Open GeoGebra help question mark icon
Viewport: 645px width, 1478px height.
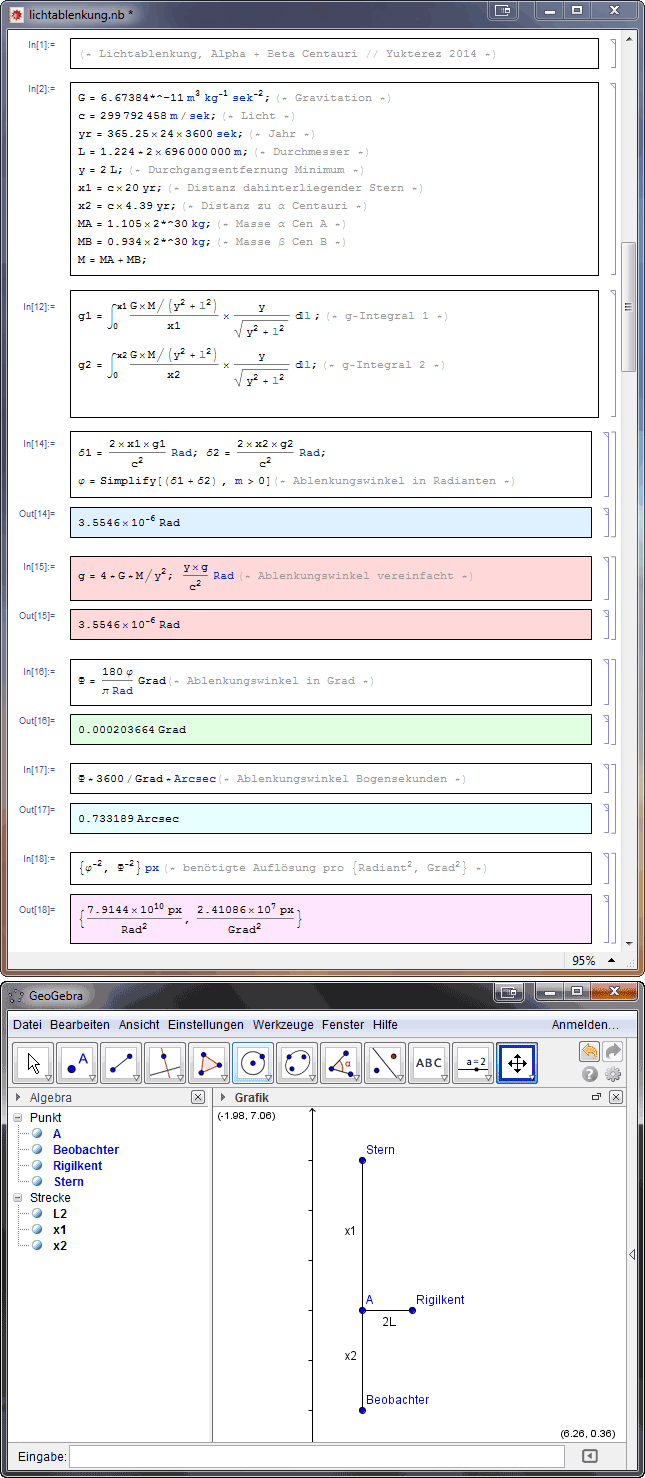(590, 1075)
